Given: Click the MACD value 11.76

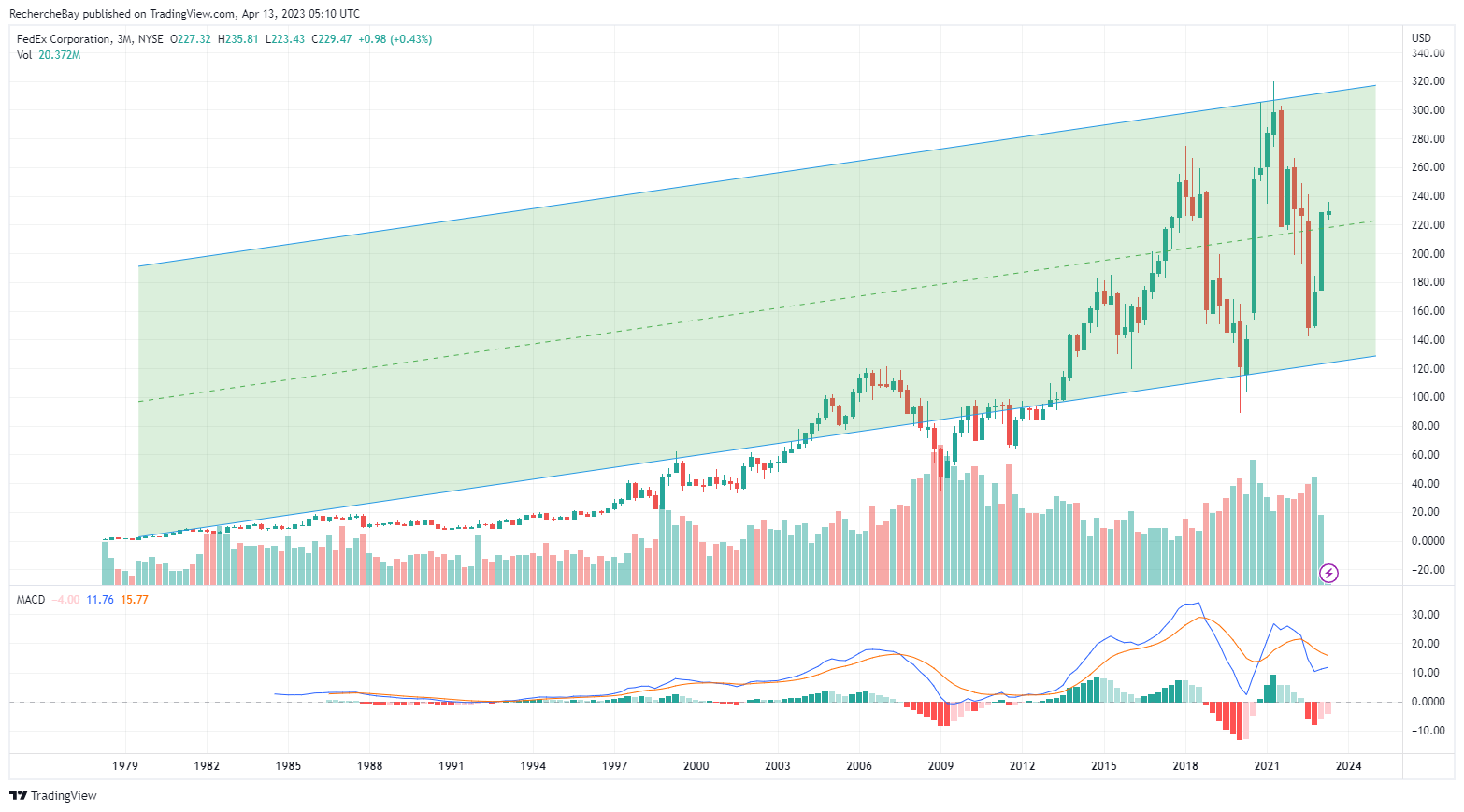Looking at the screenshot, I should coord(100,600).
